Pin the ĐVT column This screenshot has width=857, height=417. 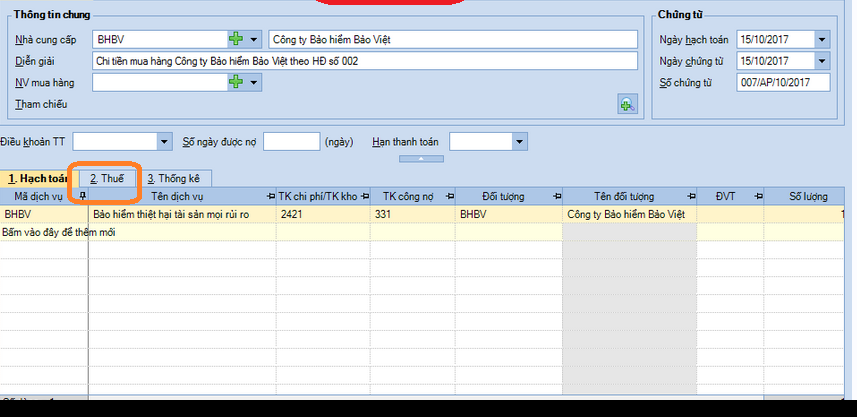tap(758, 196)
